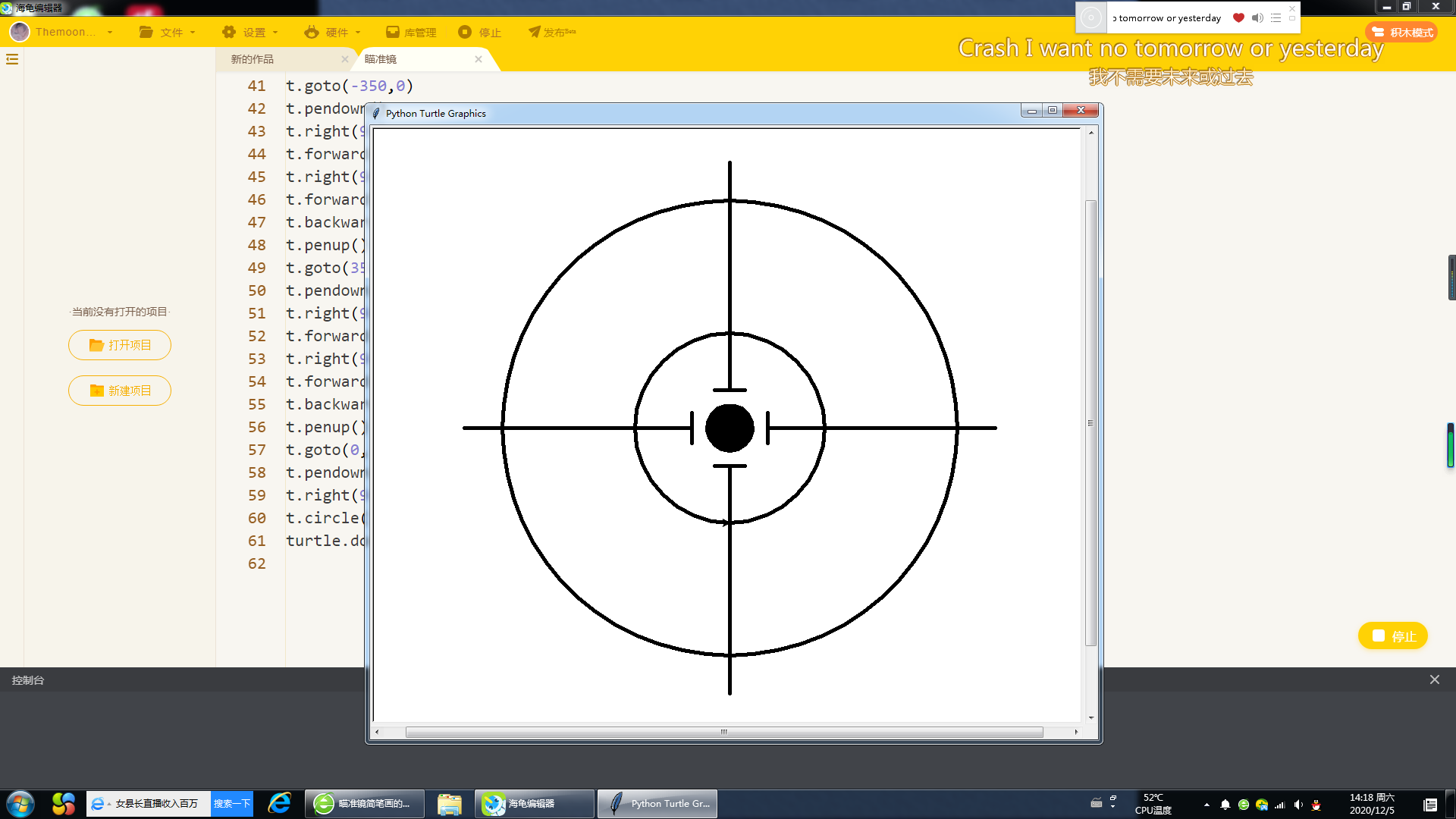Expand the Themoon user dropdown arrow
1456x819 pixels.
coord(110,33)
